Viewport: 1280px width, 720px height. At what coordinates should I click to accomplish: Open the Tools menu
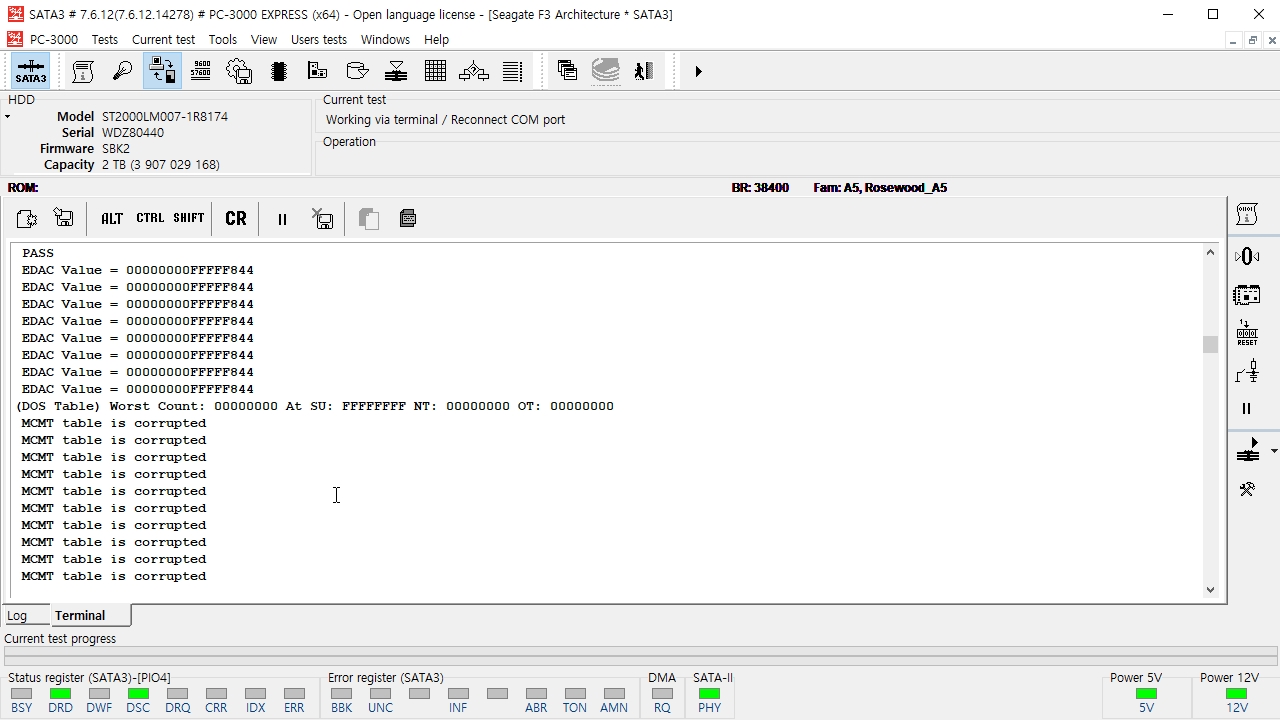click(223, 40)
